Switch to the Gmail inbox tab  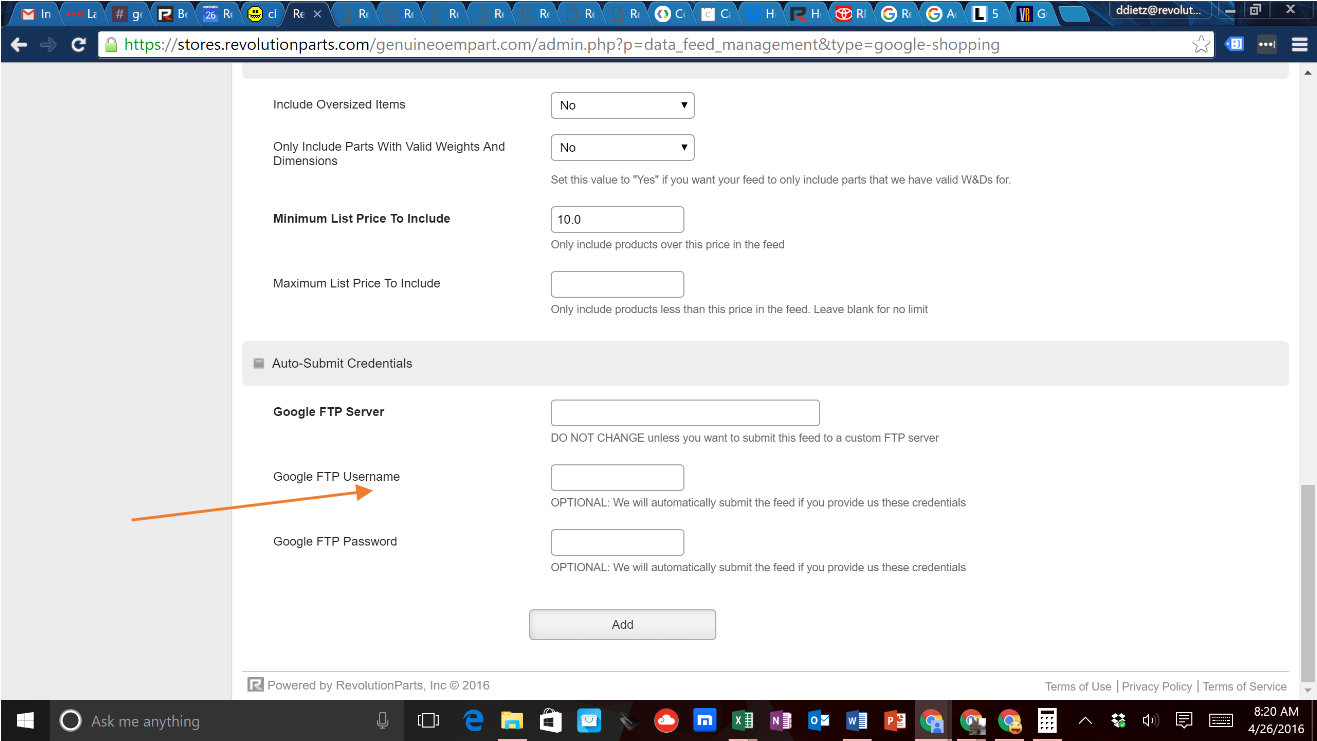37,14
